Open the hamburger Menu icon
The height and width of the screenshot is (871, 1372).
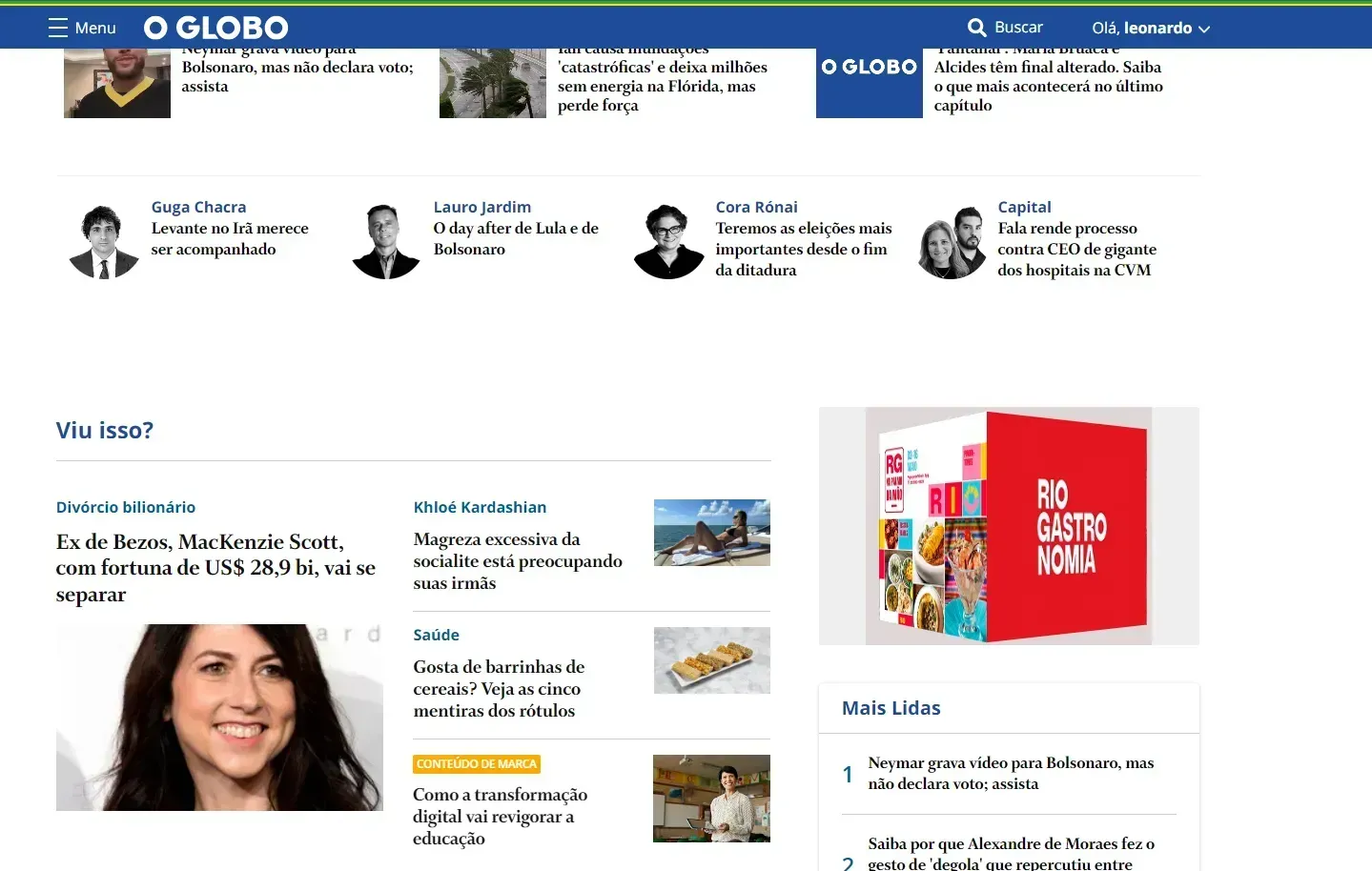tap(58, 28)
